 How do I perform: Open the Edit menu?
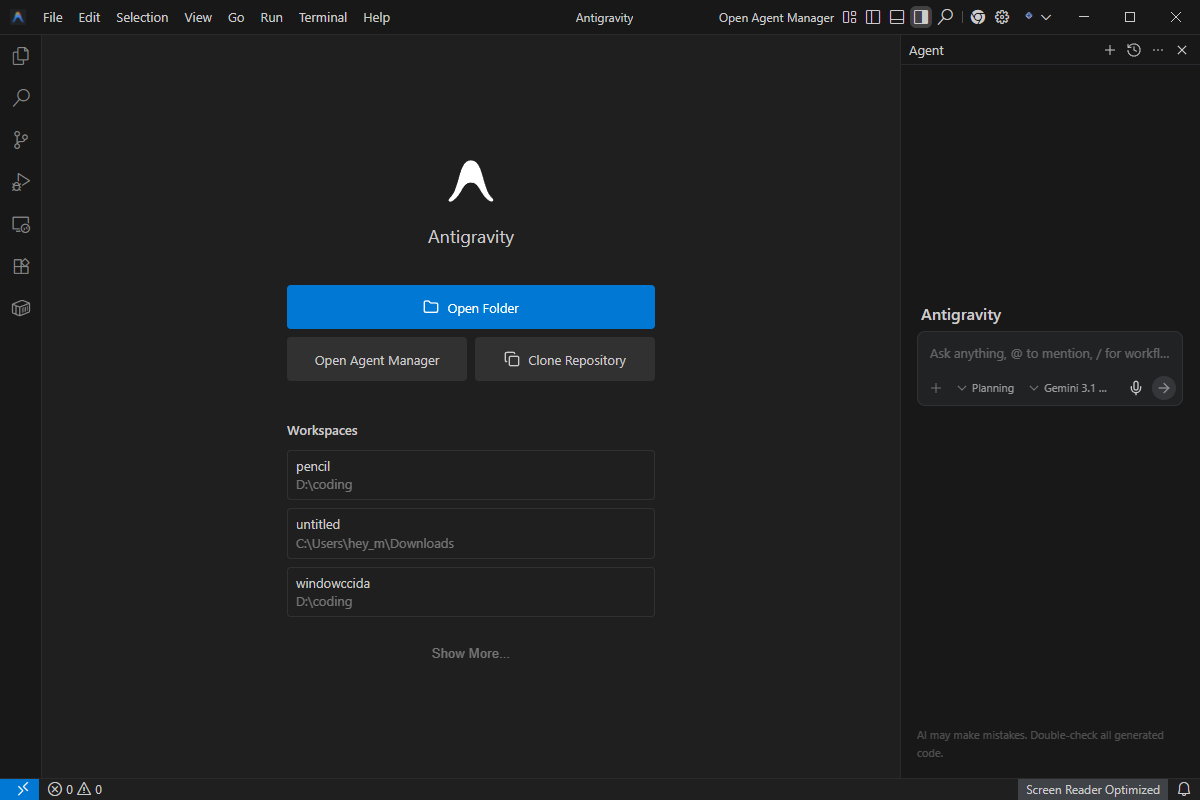90,17
